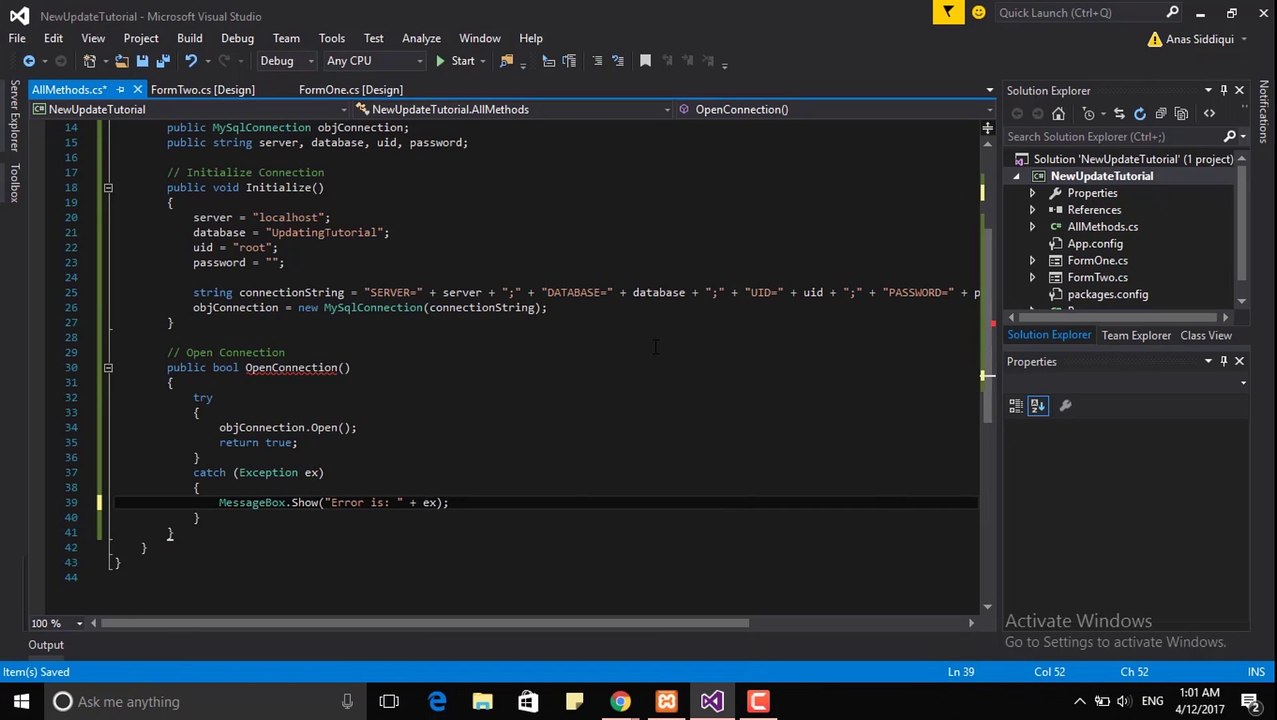Image resolution: width=1277 pixels, height=720 pixels.
Task: Refresh the Solution Explorer
Action: click(1139, 114)
